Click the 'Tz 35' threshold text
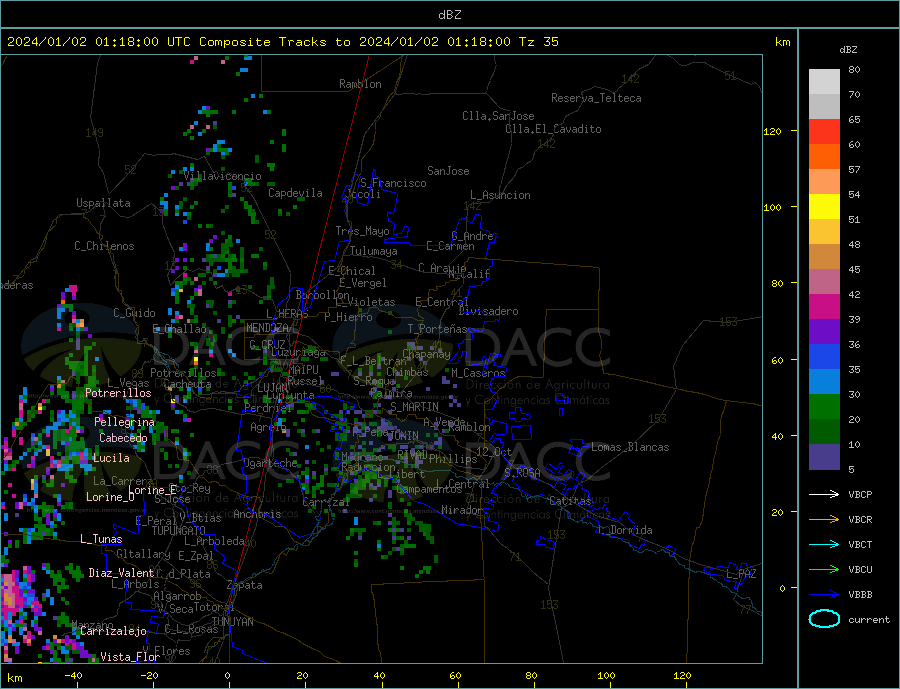Image resolution: width=900 pixels, height=689 pixels. [538, 42]
